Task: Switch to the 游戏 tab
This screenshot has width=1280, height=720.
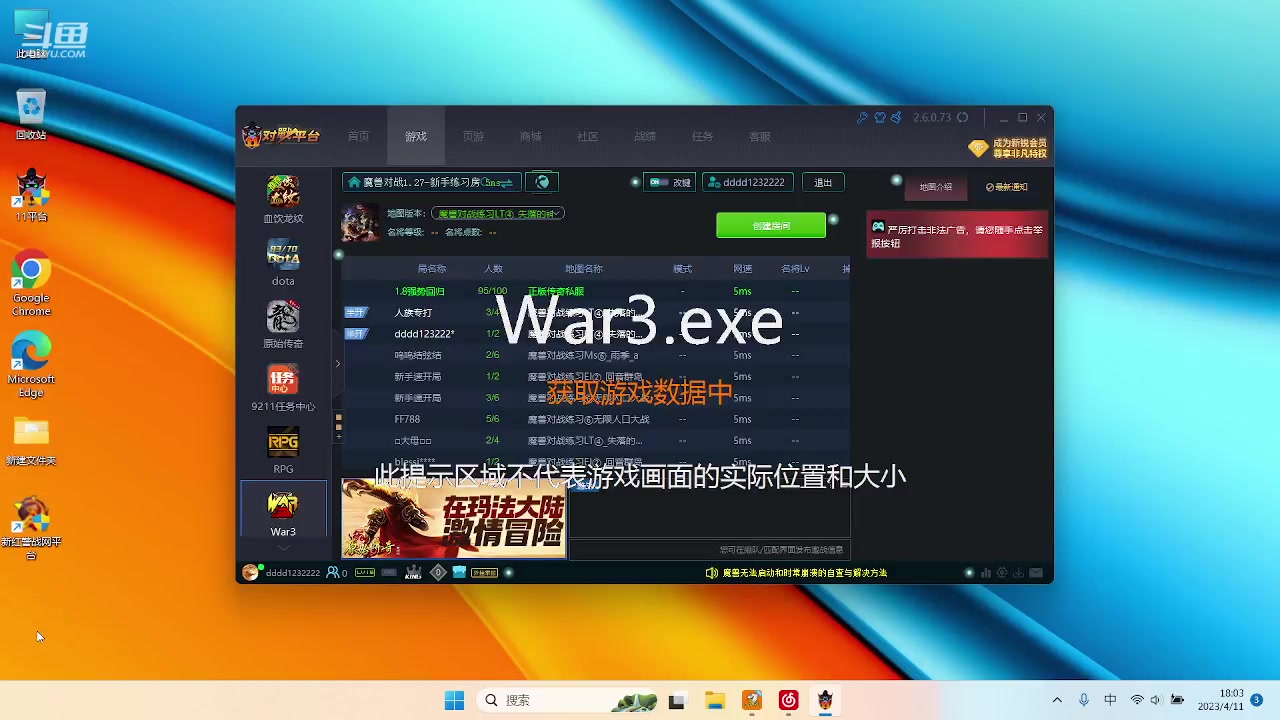Action: click(x=416, y=137)
